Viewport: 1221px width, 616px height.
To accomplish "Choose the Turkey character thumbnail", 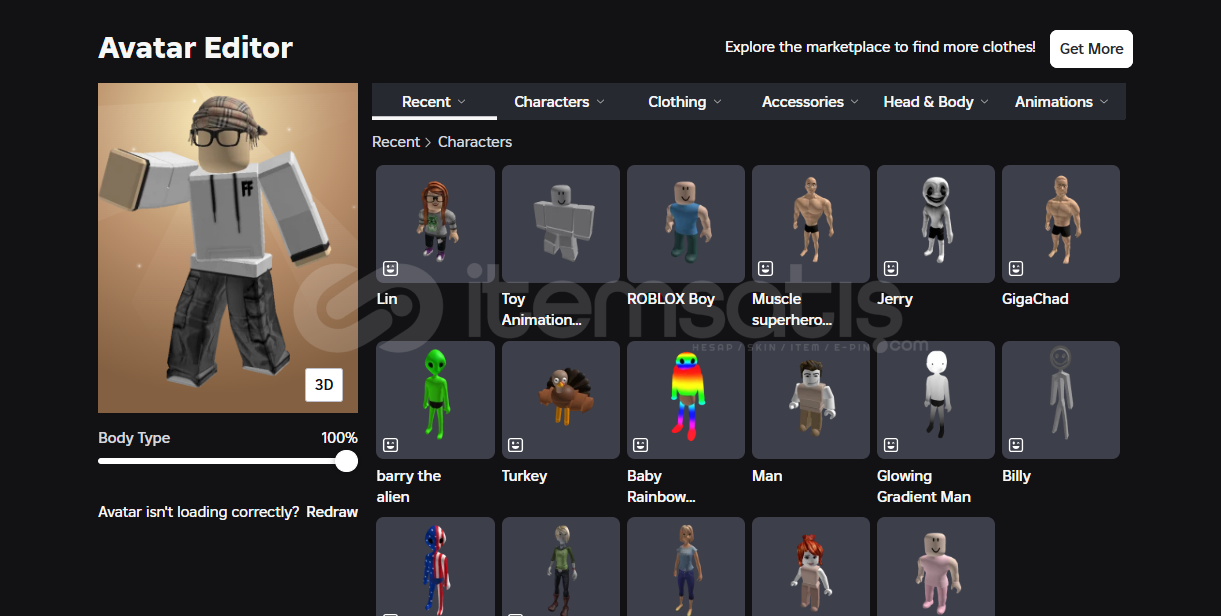I will coord(561,400).
